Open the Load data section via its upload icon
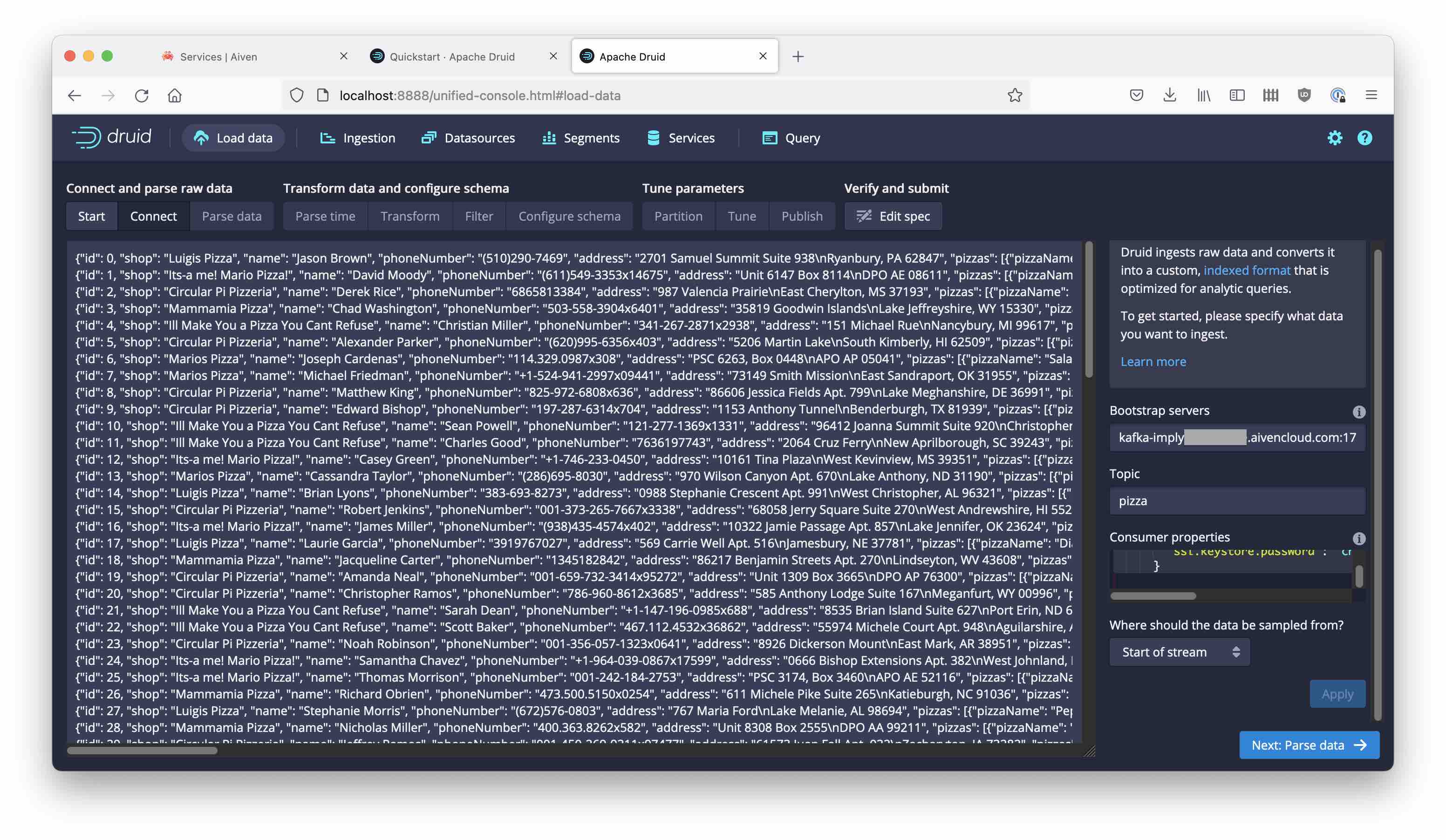Image resolution: width=1446 pixels, height=840 pixels. [x=201, y=138]
